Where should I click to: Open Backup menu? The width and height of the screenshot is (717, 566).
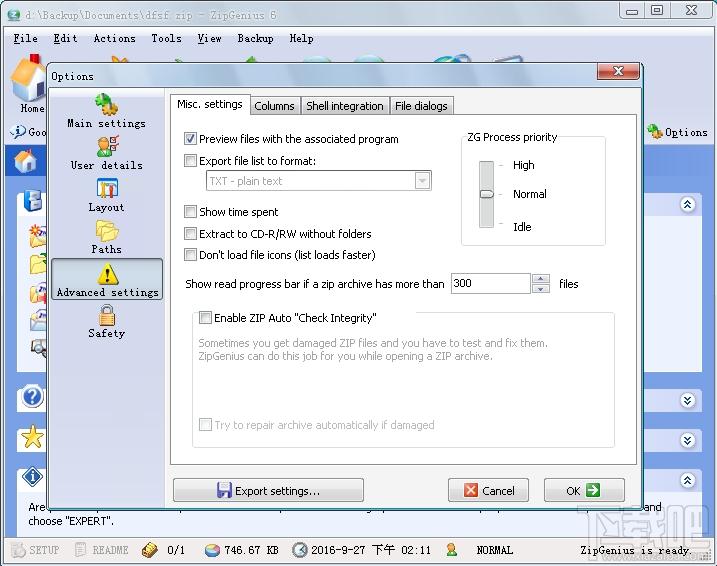coord(255,39)
